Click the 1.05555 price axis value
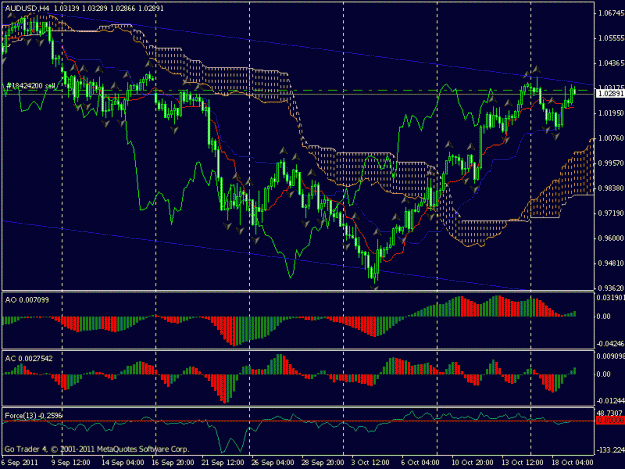Image resolution: width=625 pixels, height=469 pixels. point(611,38)
